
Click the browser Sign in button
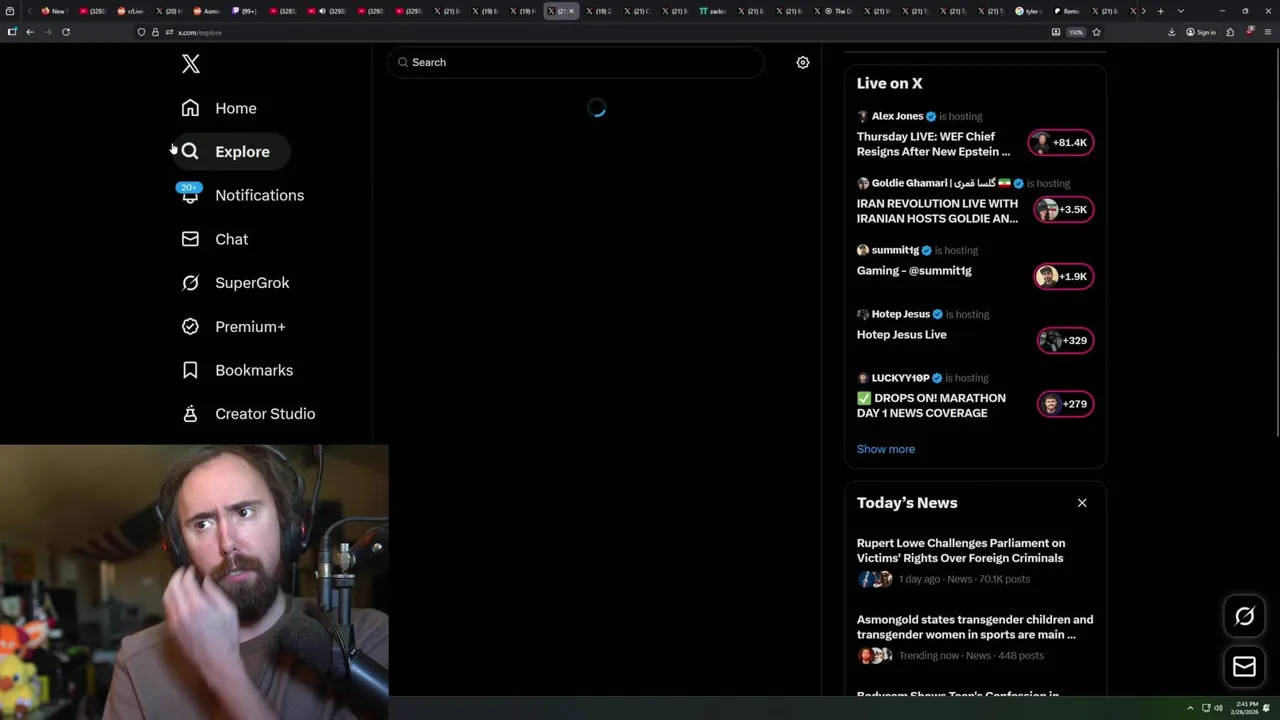tap(1201, 32)
